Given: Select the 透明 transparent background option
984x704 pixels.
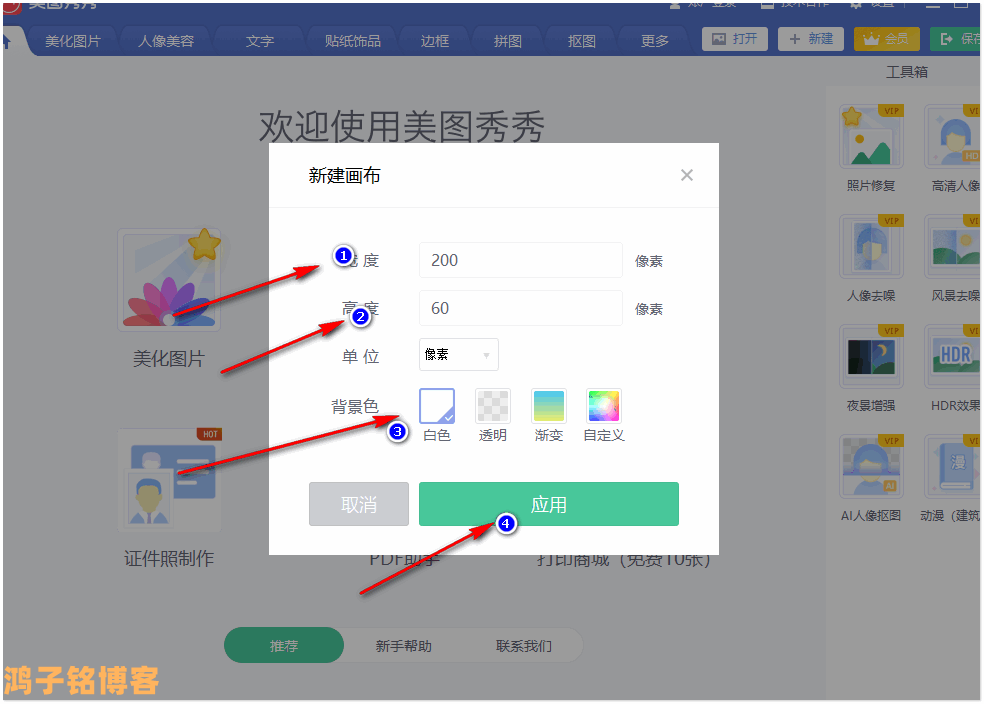Looking at the screenshot, I should (493, 406).
